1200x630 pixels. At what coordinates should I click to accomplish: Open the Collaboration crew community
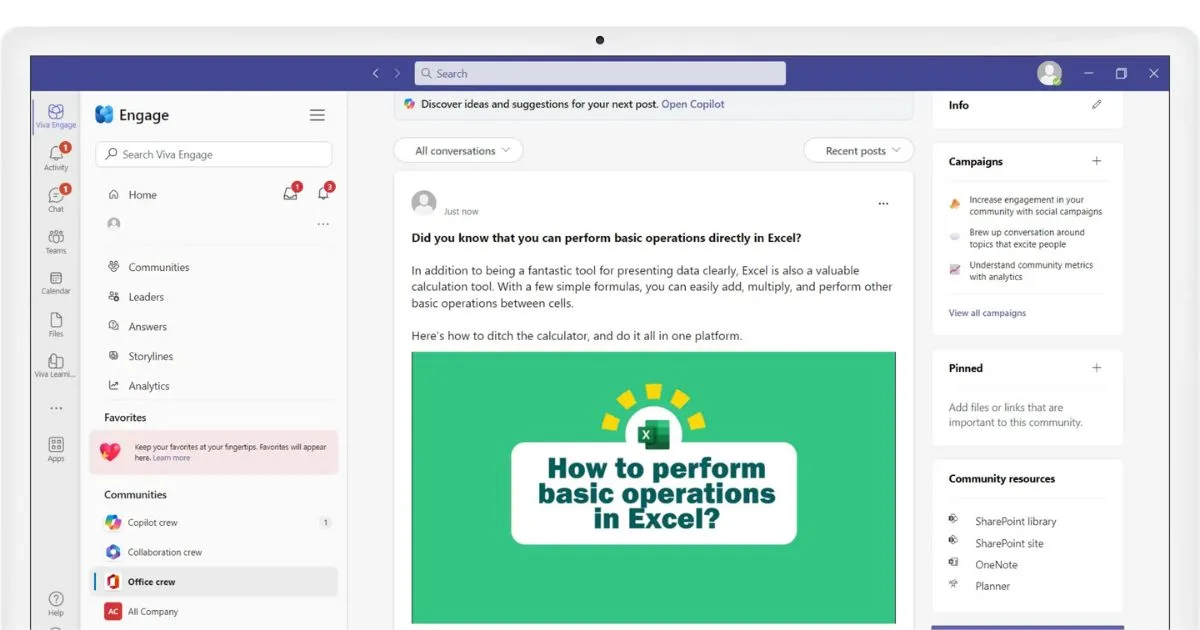pos(214,552)
